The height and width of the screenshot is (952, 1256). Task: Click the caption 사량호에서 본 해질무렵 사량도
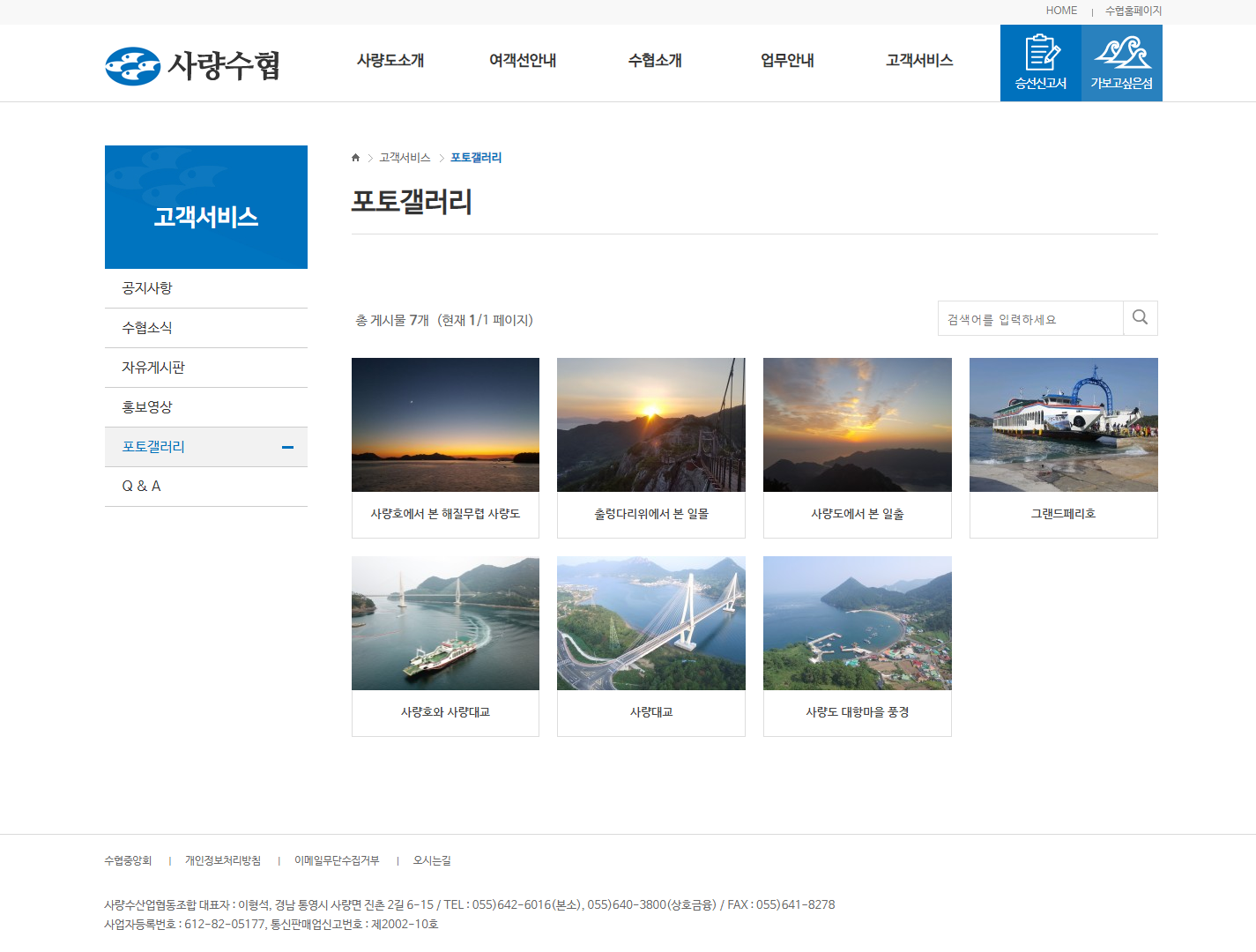(445, 514)
